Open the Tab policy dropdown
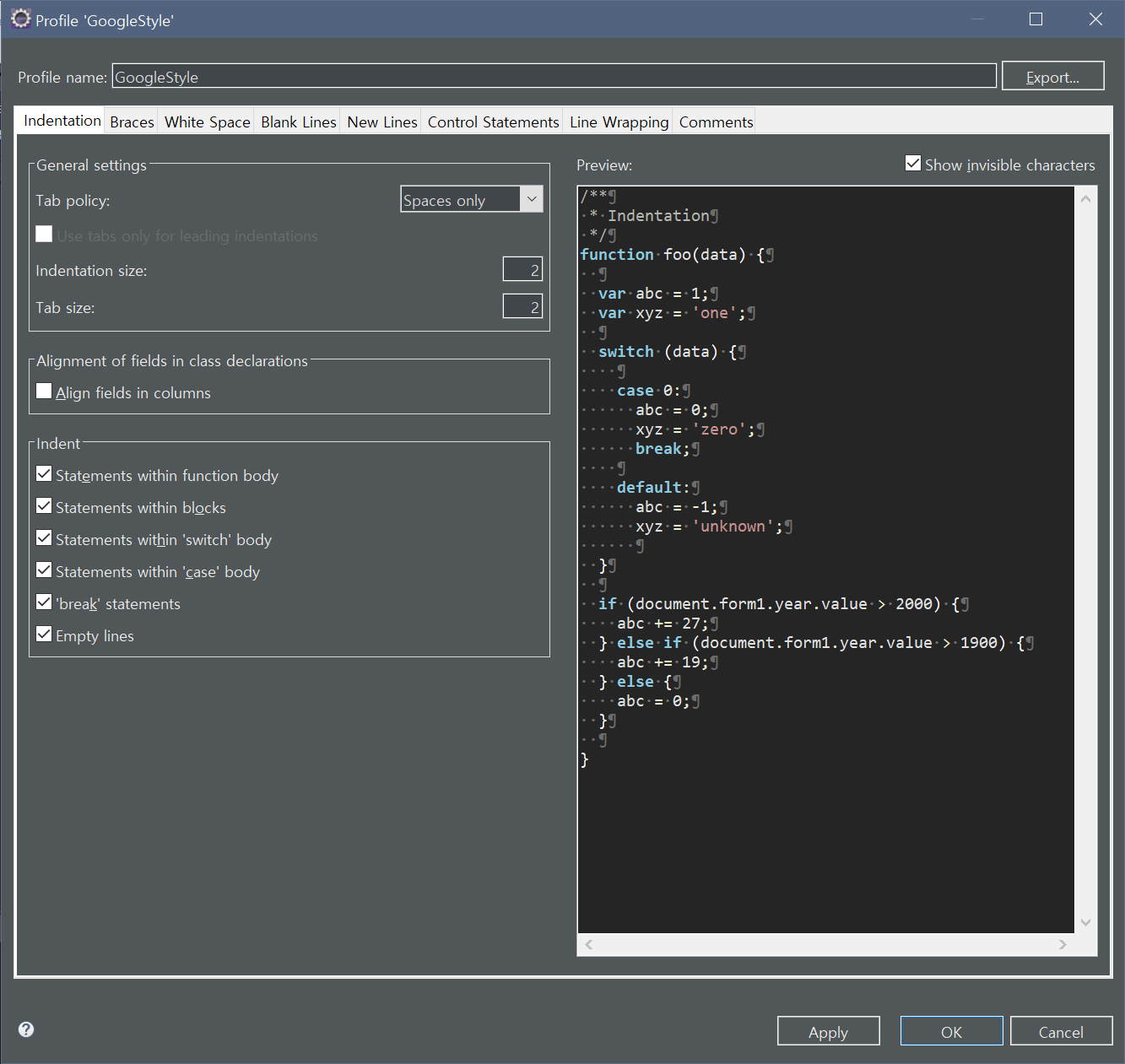This screenshot has width=1125, height=1064. coord(472,199)
